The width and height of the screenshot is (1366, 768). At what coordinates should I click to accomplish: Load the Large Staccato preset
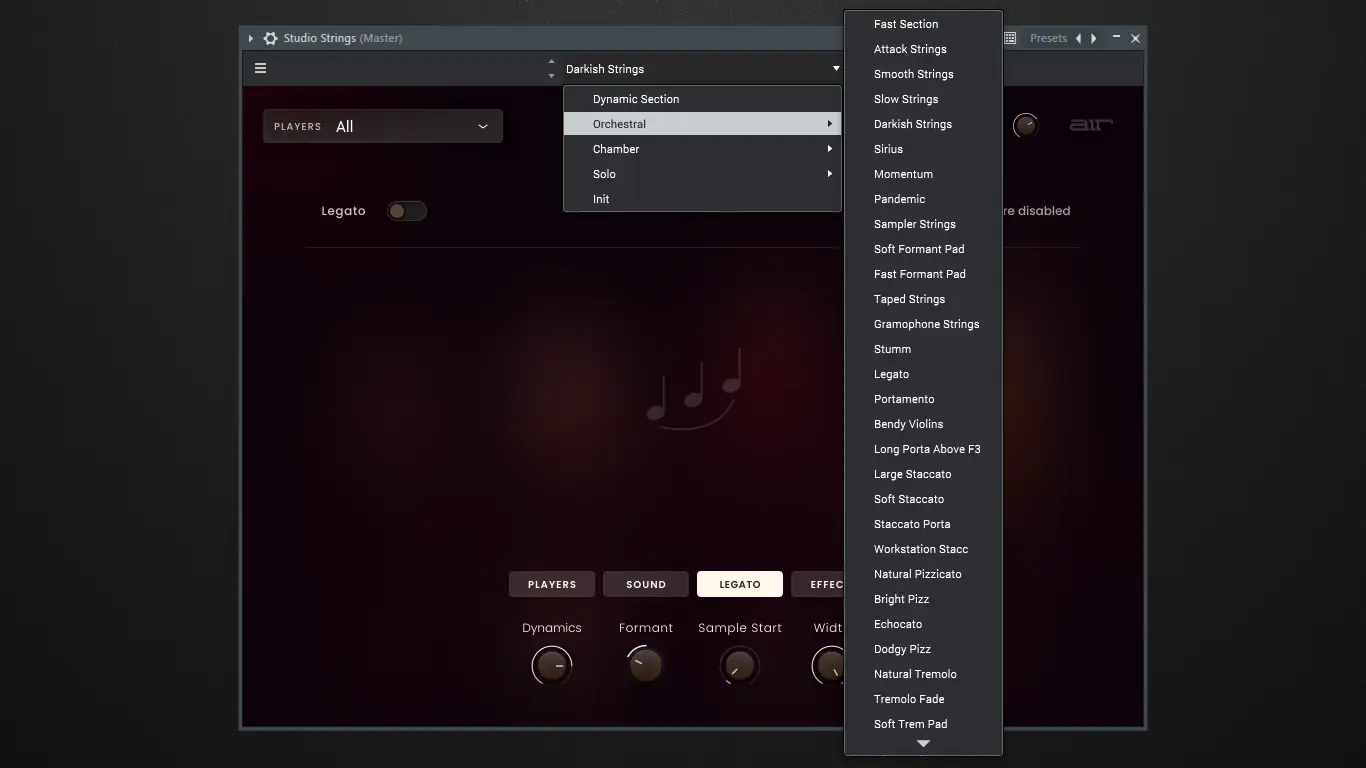(923, 474)
